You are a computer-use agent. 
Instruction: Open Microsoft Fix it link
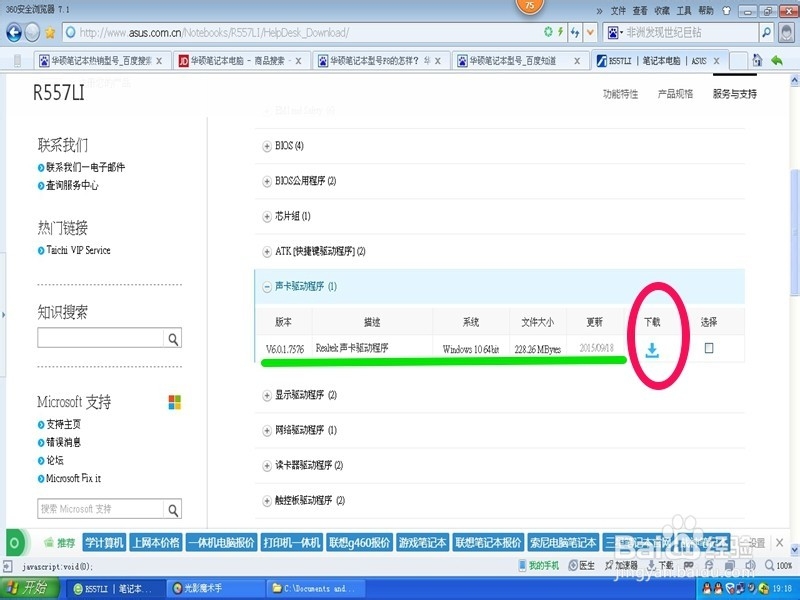(x=73, y=479)
